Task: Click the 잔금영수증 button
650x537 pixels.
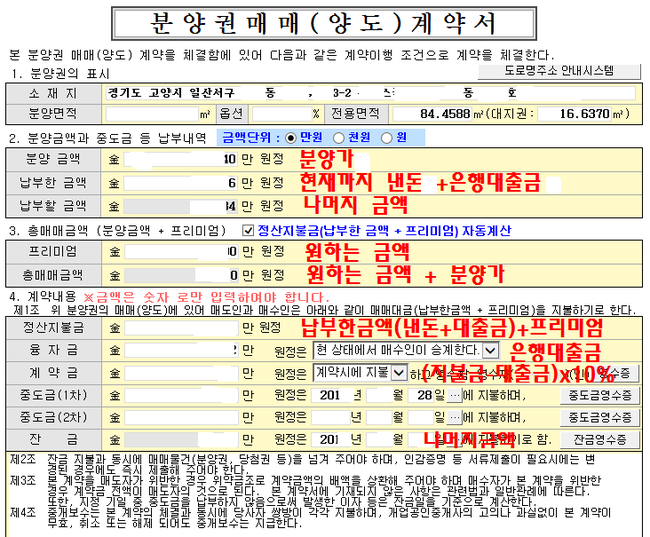Action: 600,440
